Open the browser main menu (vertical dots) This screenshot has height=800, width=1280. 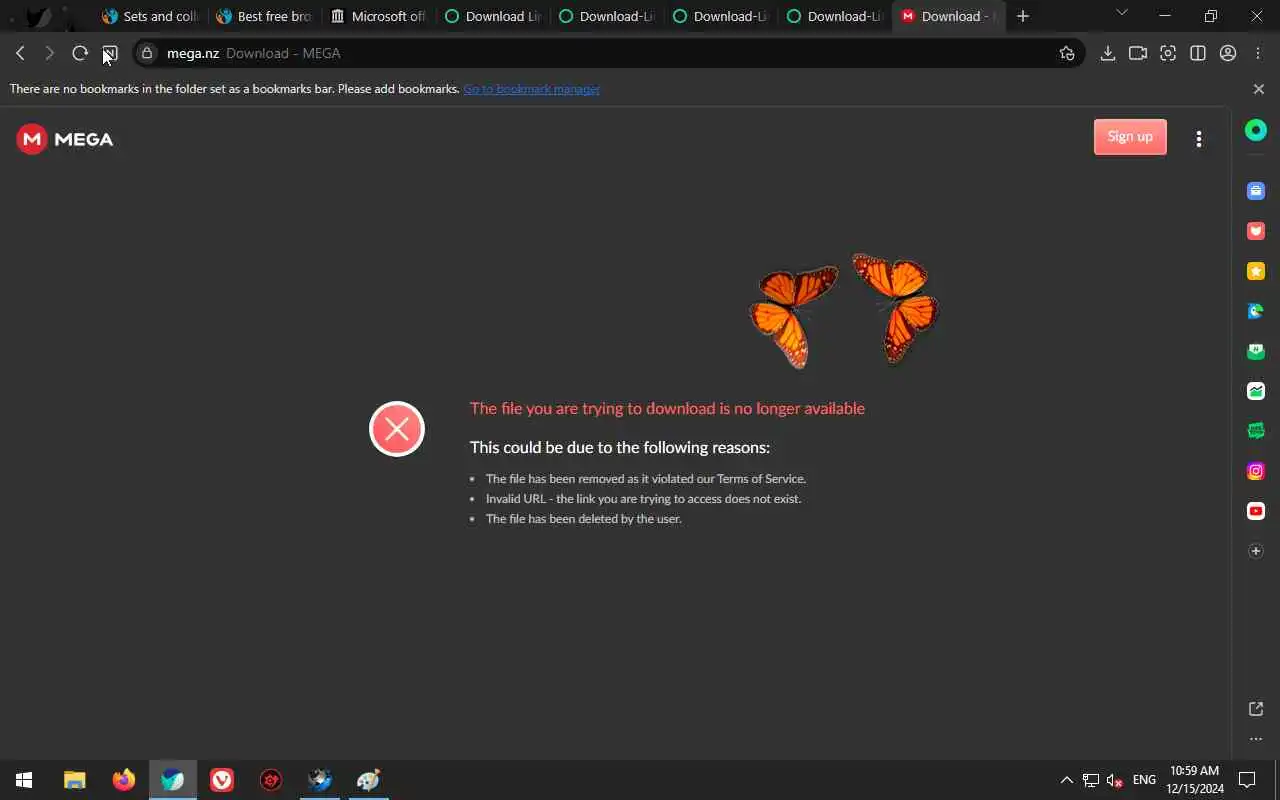point(1258,53)
